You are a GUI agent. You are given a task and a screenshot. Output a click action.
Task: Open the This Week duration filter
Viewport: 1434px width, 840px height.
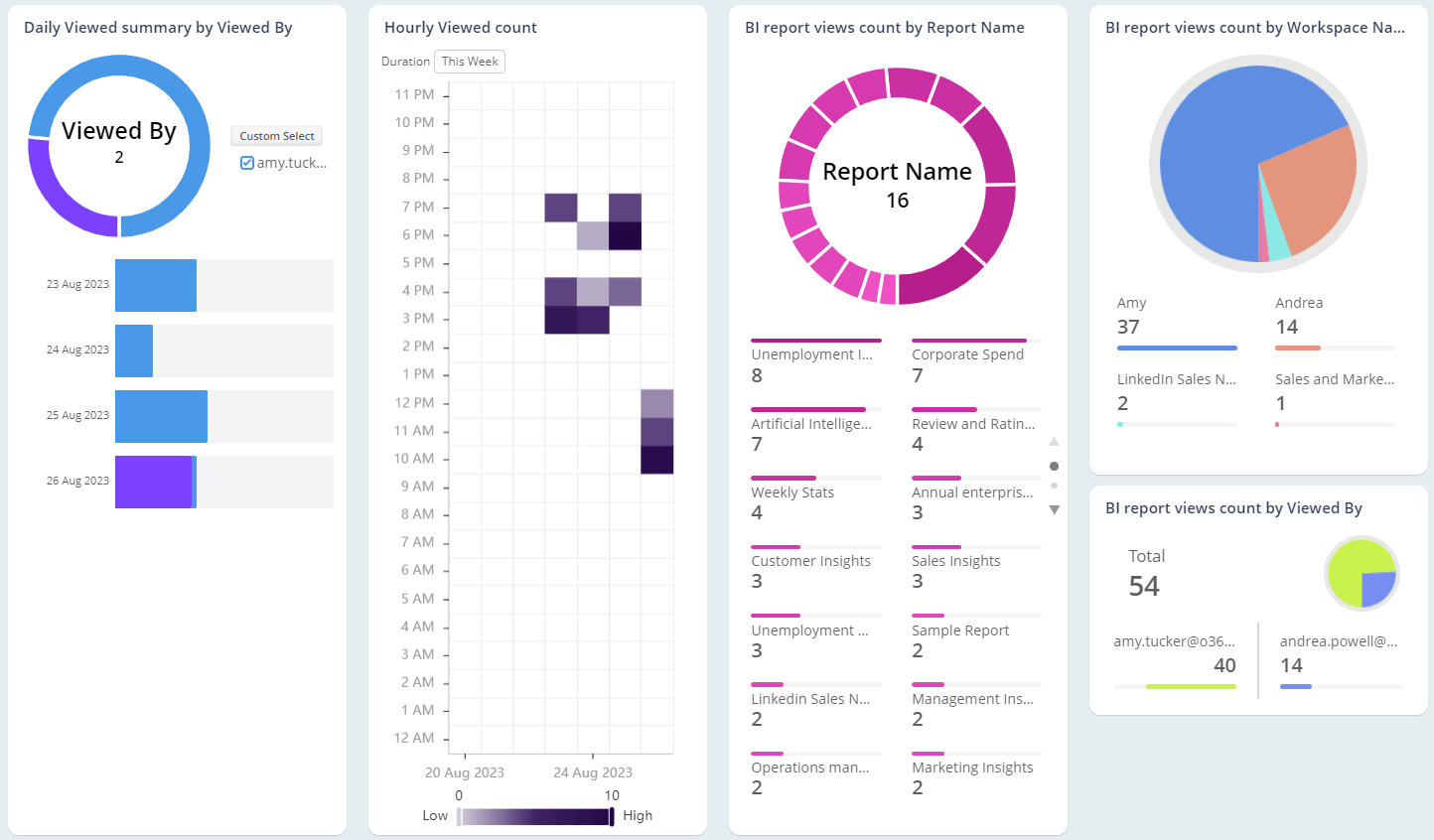469,61
